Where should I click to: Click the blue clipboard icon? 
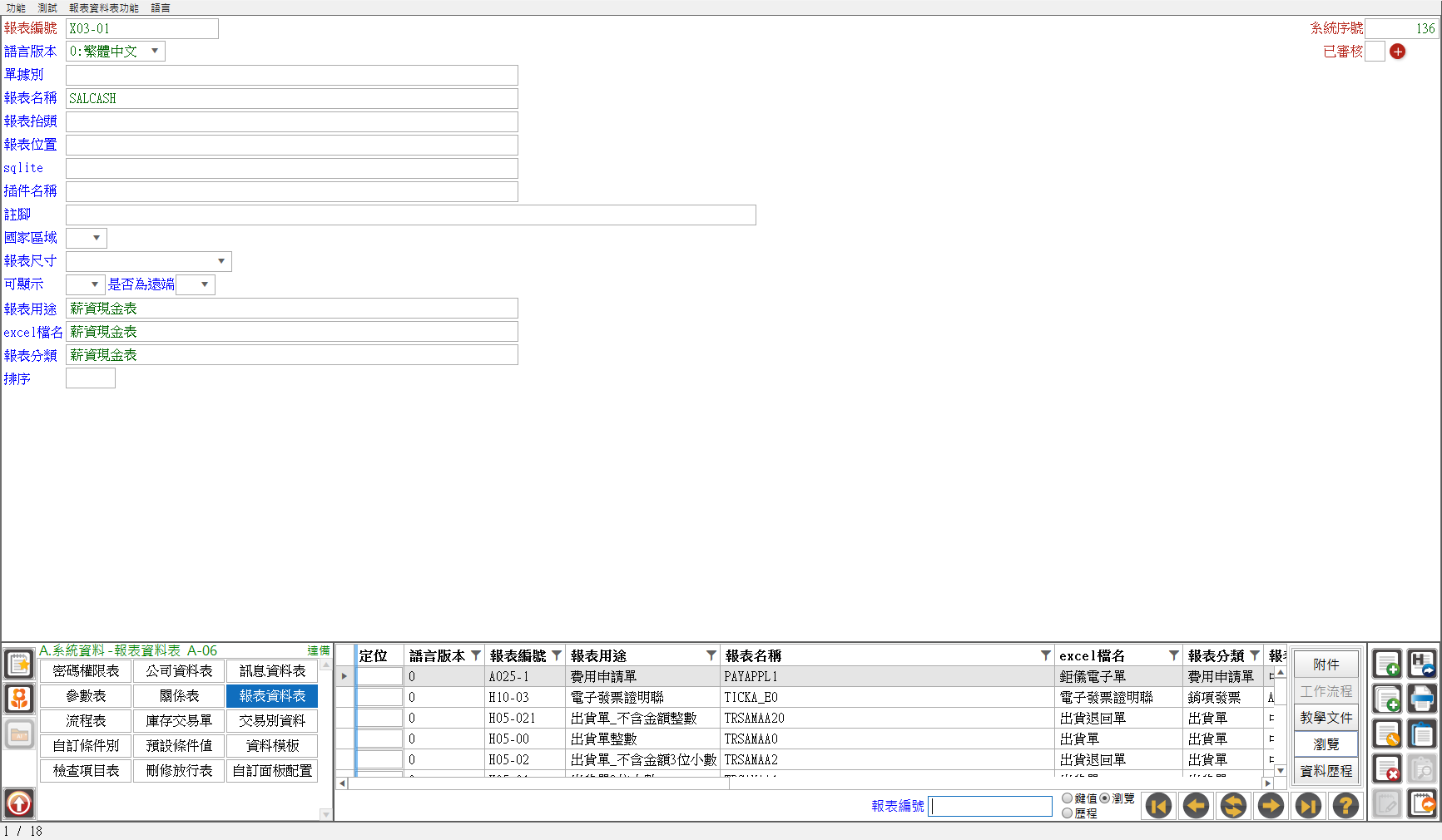[x=1423, y=734]
